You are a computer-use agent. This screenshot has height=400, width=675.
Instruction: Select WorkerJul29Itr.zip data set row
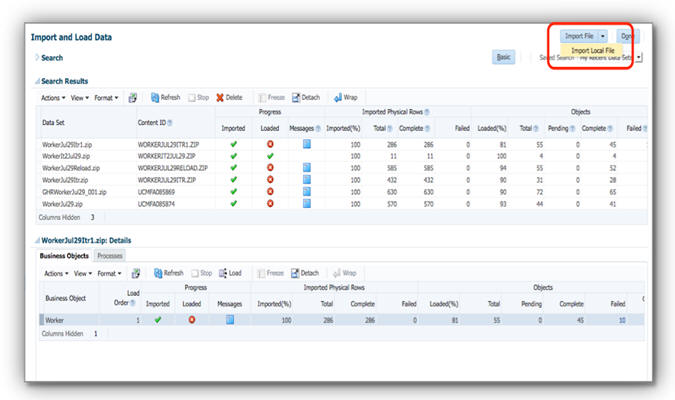click(342, 180)
